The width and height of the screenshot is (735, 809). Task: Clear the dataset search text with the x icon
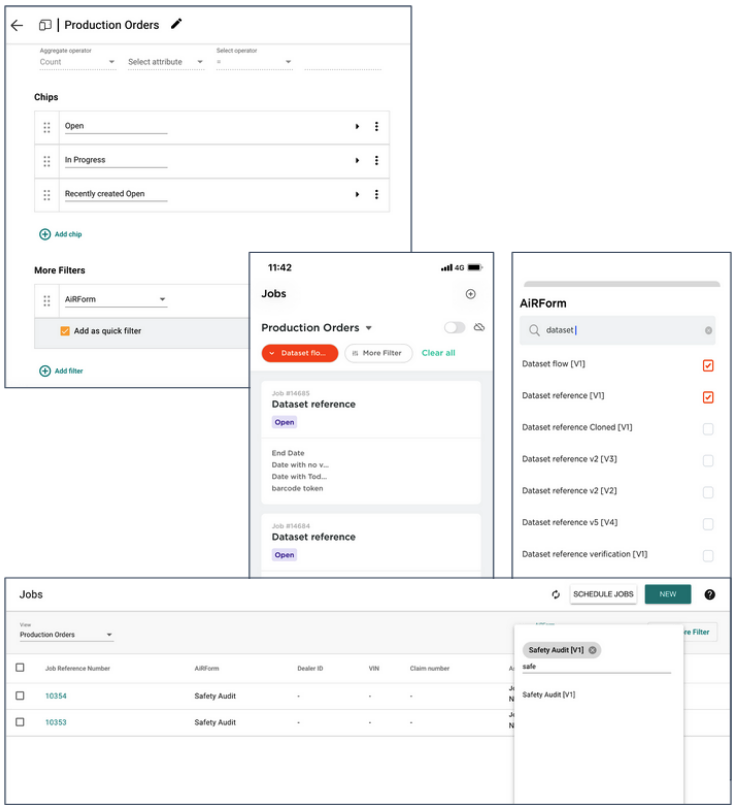[709, 331]
